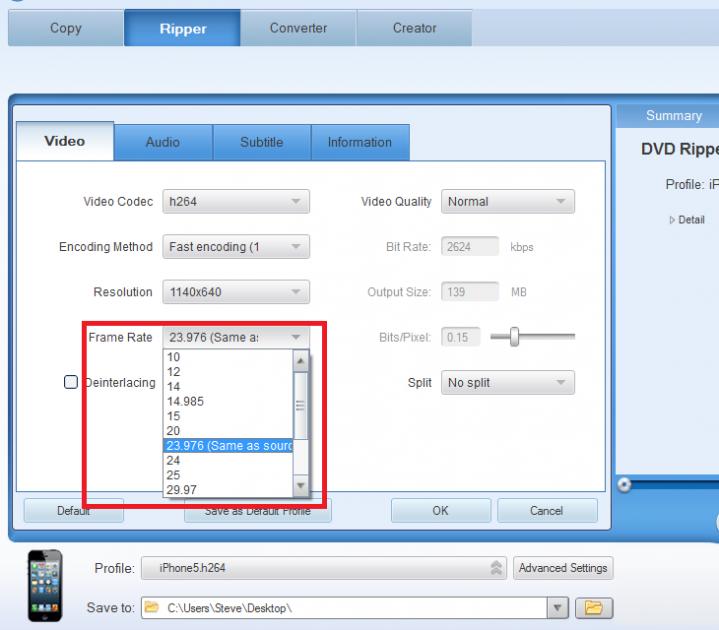719x630 pixels.
Task: Open Advanced Settings
Action: coord(563,568)
